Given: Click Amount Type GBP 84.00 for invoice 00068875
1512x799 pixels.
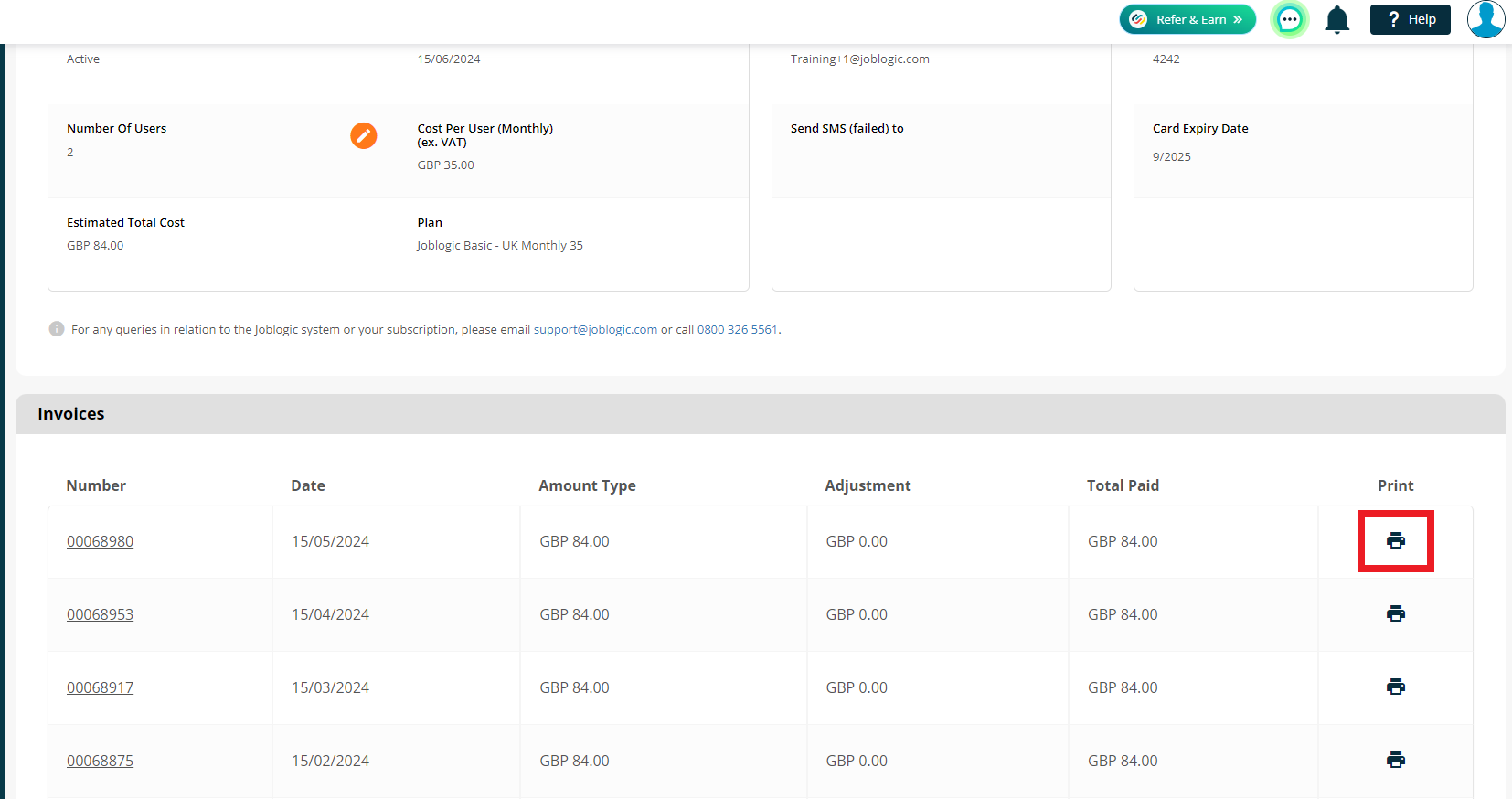Looking at the screenshot, I should click(x=574, y=761).
